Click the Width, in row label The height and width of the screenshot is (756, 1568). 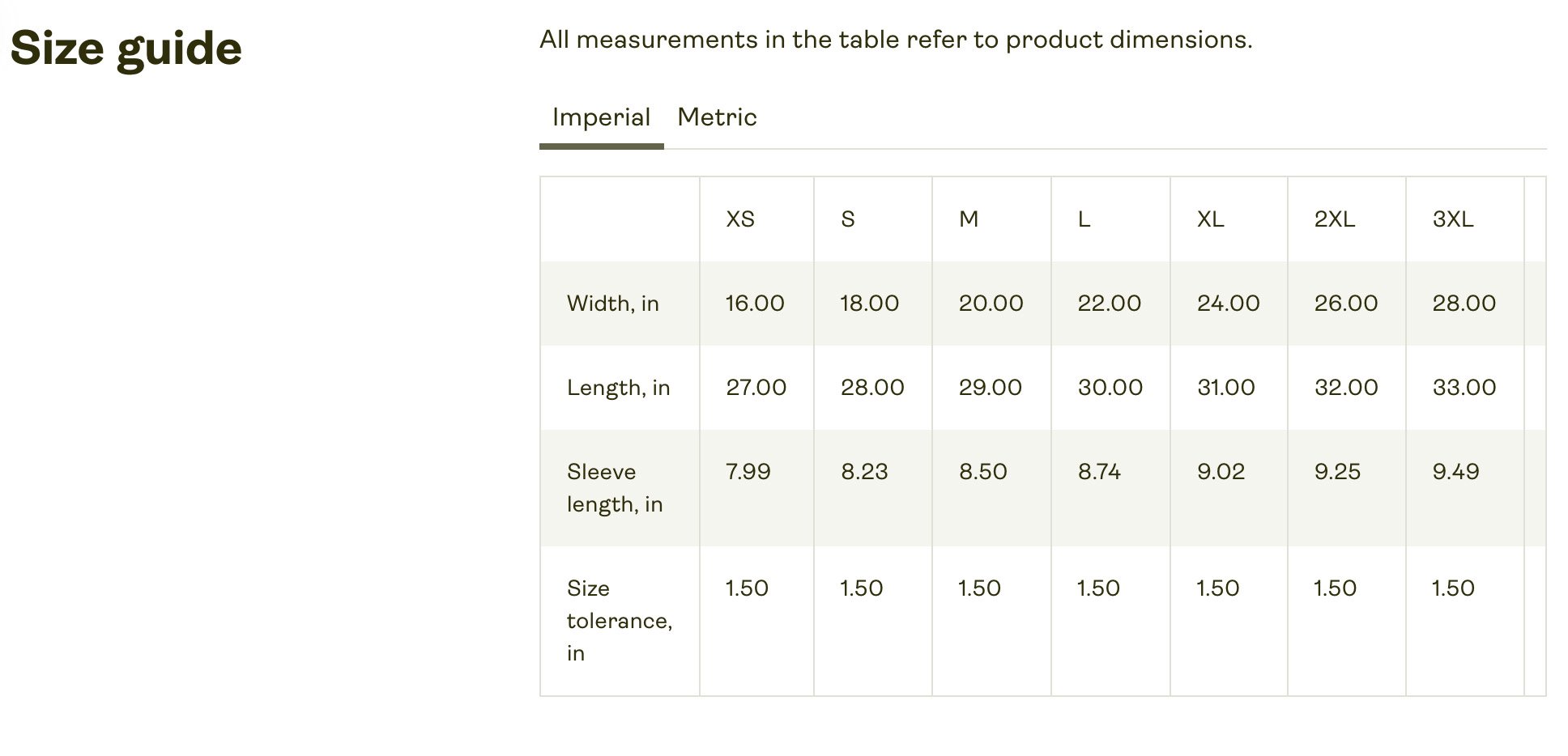(x=613, y=304)
